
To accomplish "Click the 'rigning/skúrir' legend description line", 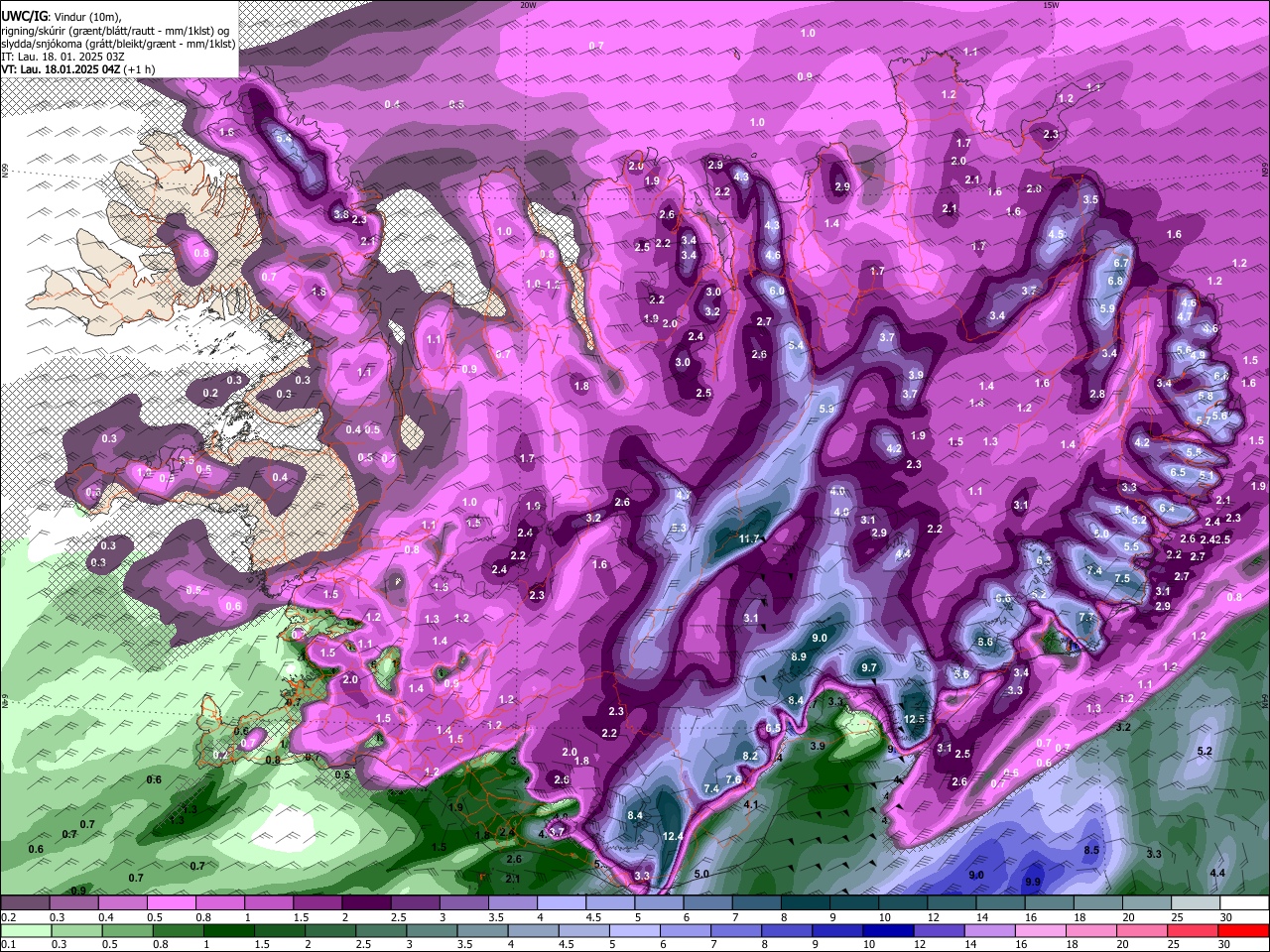I will point(117,31).
